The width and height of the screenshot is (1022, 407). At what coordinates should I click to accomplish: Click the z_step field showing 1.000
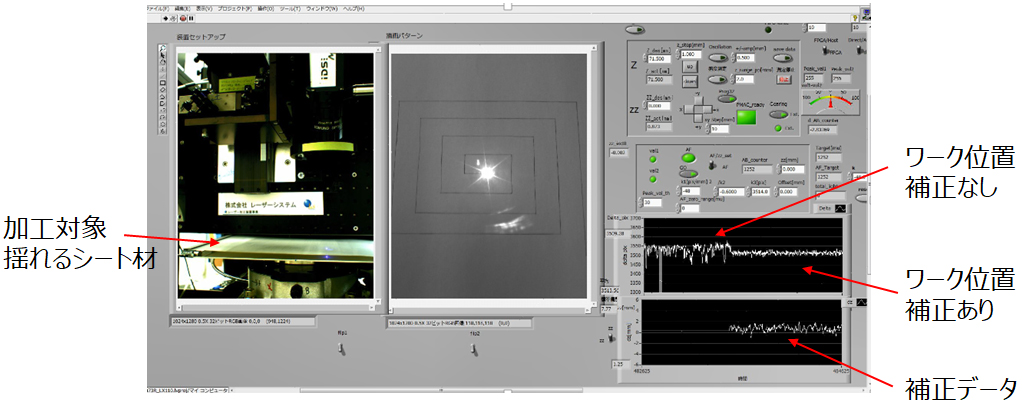click(x=690, y=55)
